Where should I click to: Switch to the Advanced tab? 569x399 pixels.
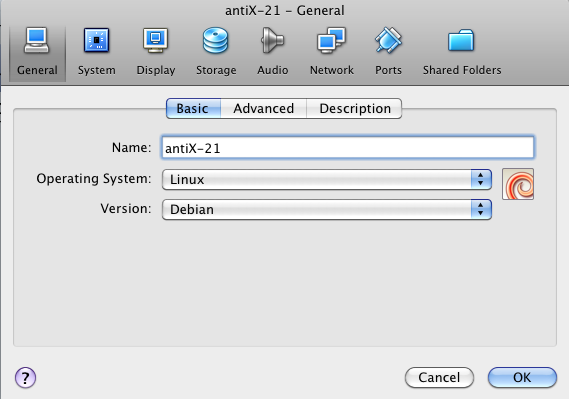[x=263, y=108]
